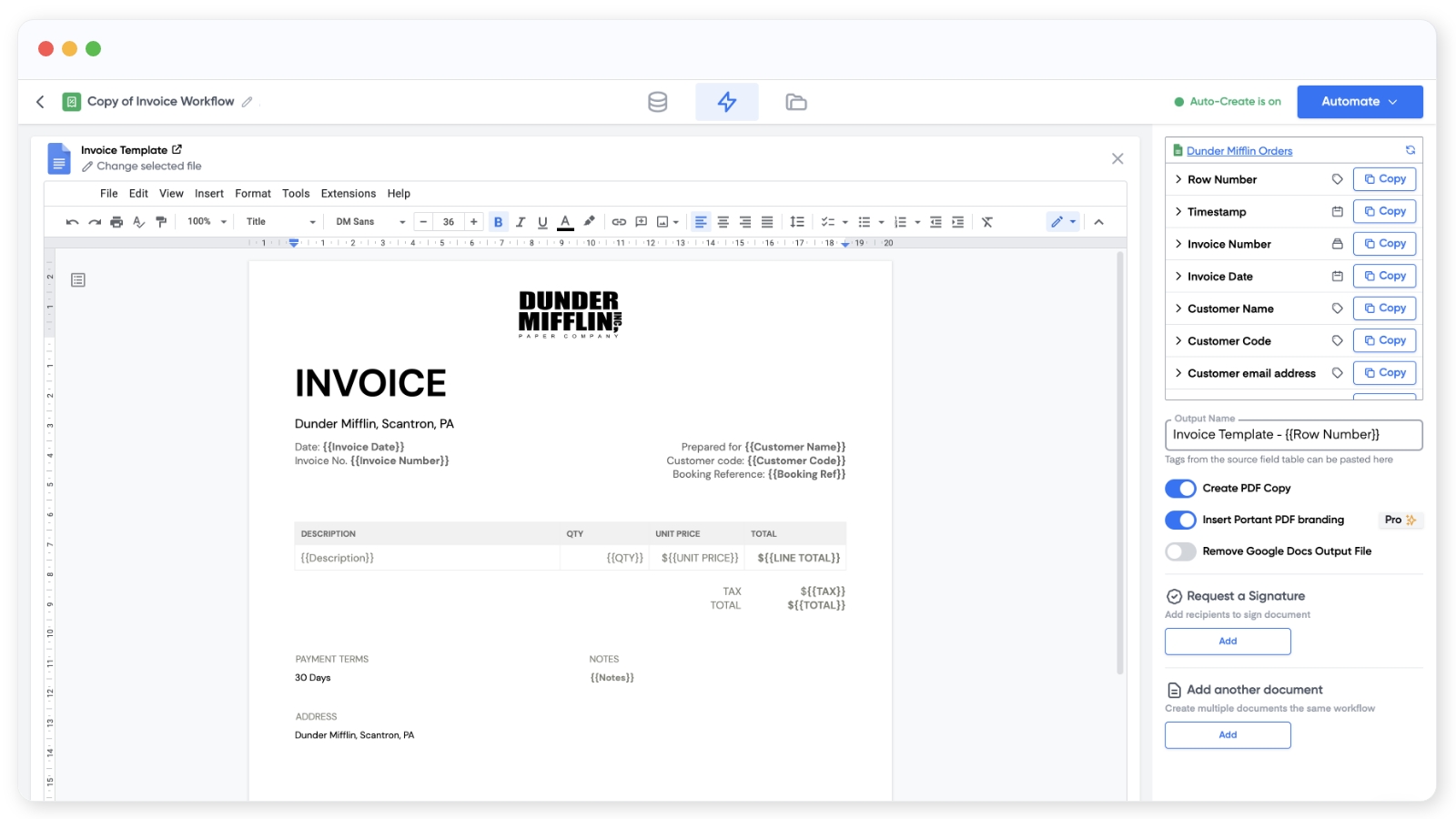This screenshot has width=1456, height=819.
Task: Open the Extensions menu
Action: click(x=348, y=194)
